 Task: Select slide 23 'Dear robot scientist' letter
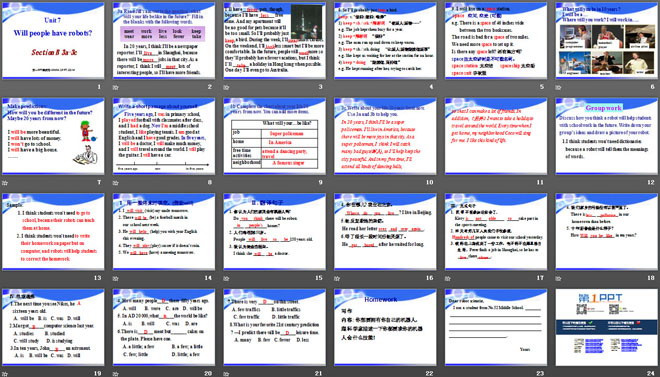pyautogui.click(x=496, y=327)
